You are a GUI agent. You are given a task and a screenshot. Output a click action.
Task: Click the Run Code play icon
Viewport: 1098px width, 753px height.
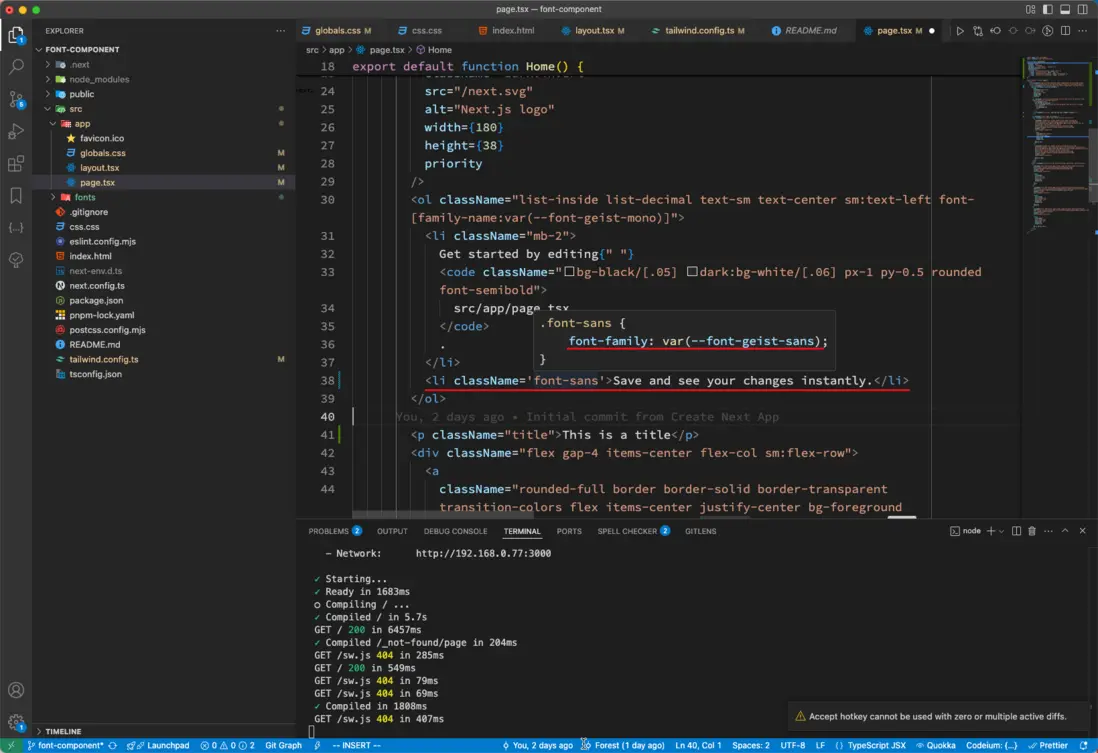pos(960,31)
